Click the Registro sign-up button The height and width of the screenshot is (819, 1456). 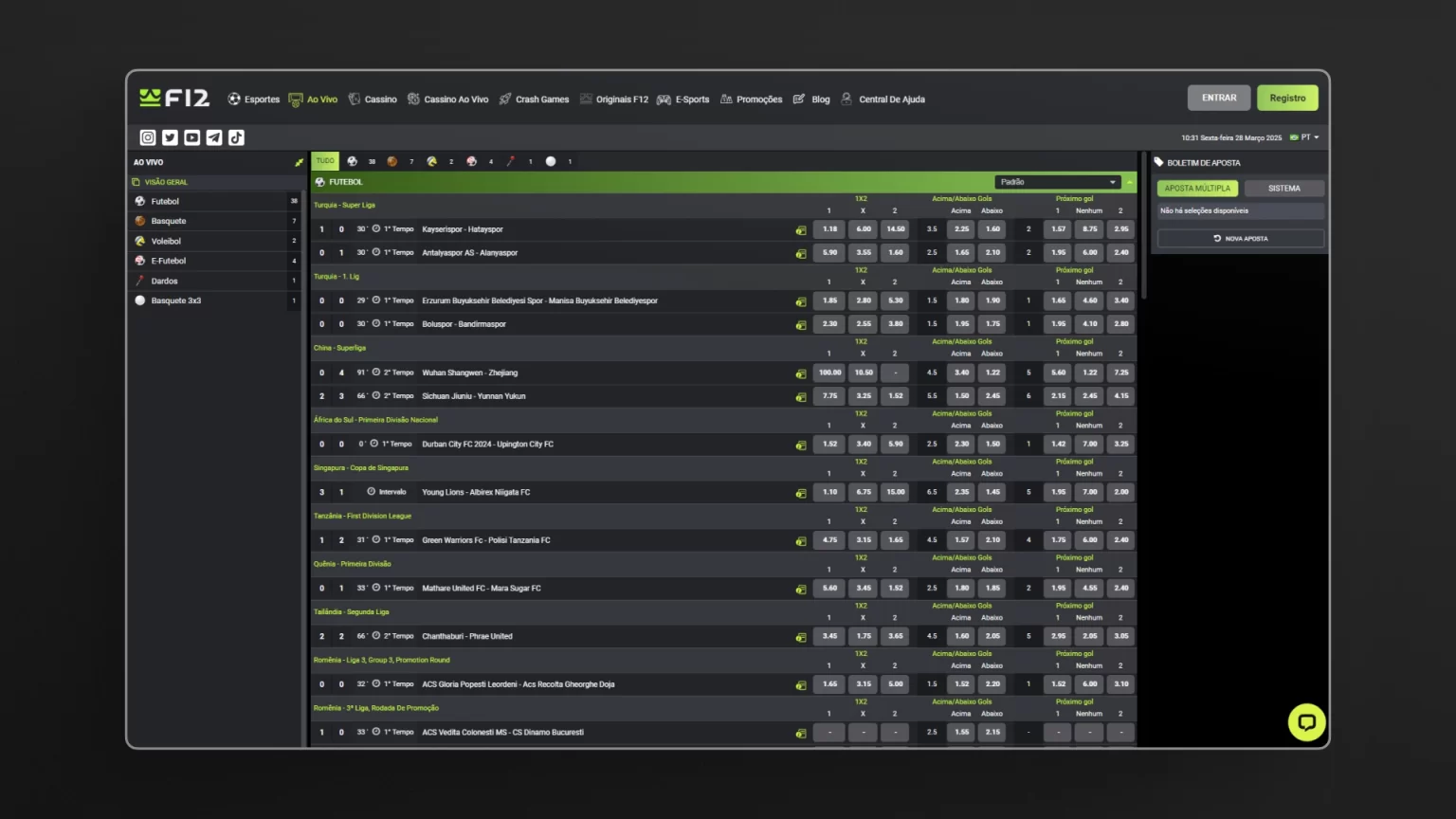pos(1287,98)
